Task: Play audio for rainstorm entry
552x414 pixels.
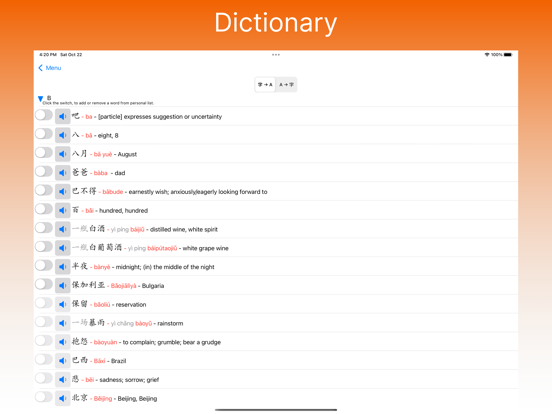Action: [63, 323]
